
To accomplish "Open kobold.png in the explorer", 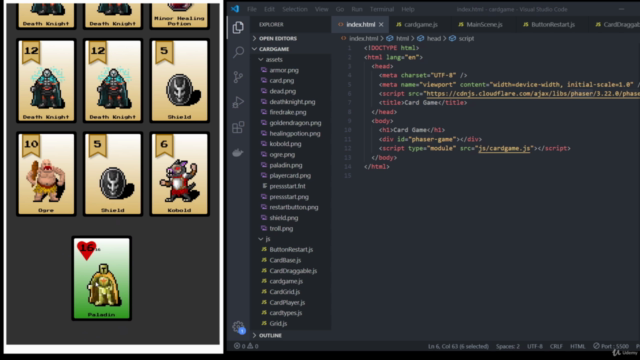I will pyautogui.click(x=285, y=144).
